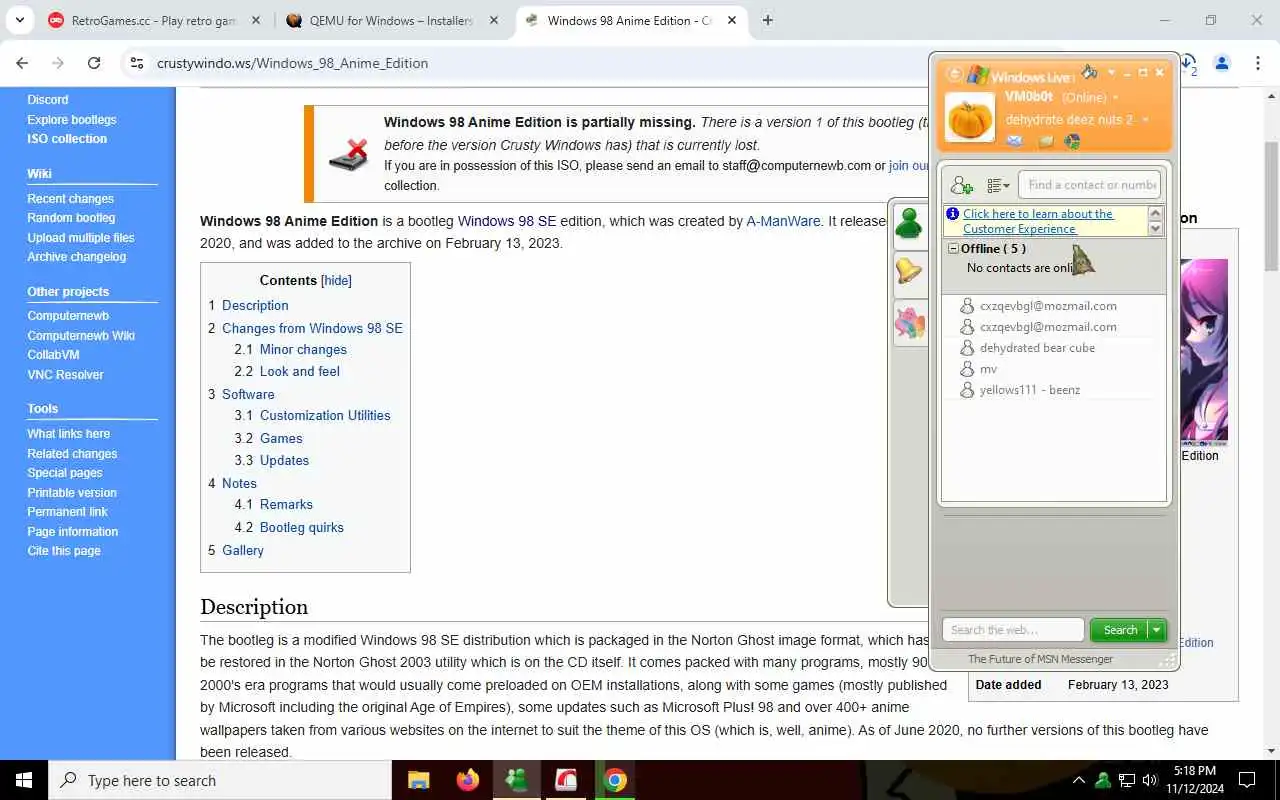This screenshot has width=1280, height=800.
Task: Open Chrome three-dot menu
Action: pos(1257,63)
